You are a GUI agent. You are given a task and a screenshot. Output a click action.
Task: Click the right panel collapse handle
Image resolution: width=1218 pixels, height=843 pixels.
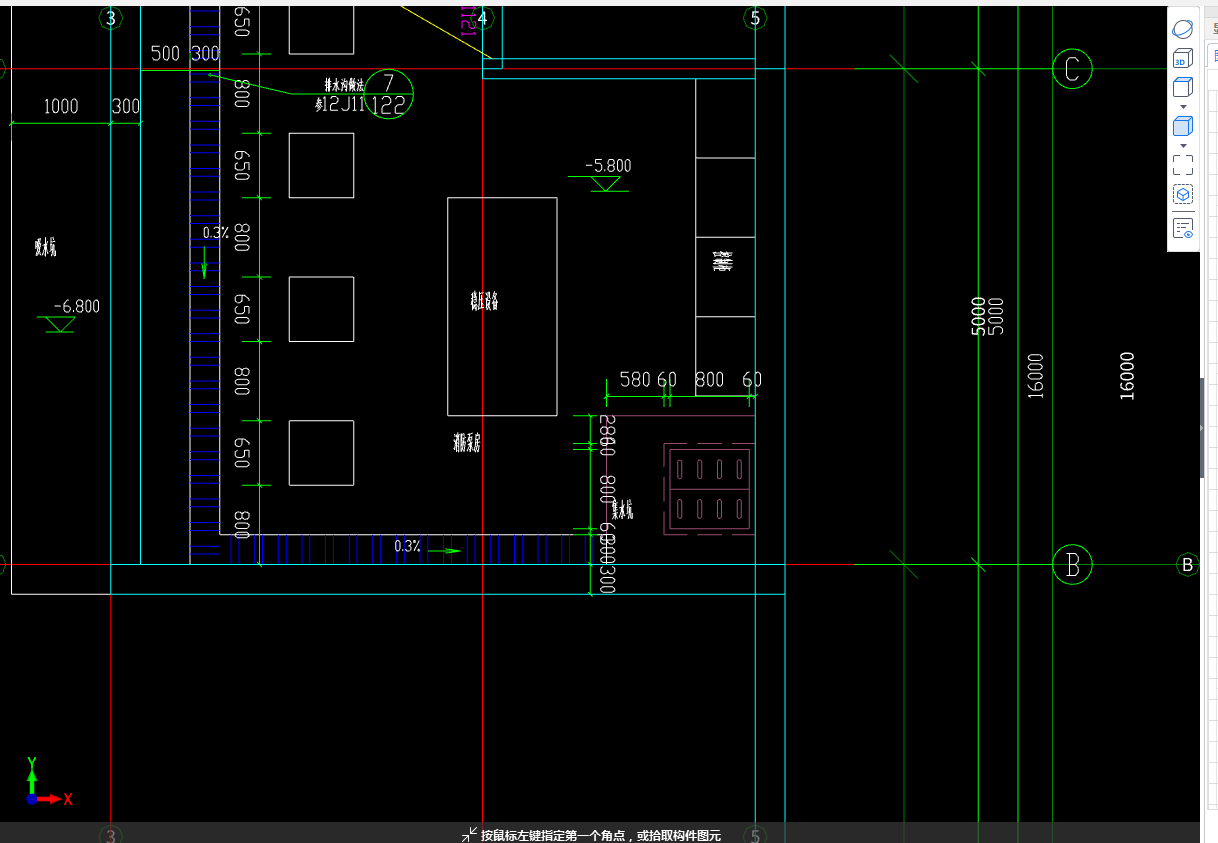click(x=1201, y=427)
